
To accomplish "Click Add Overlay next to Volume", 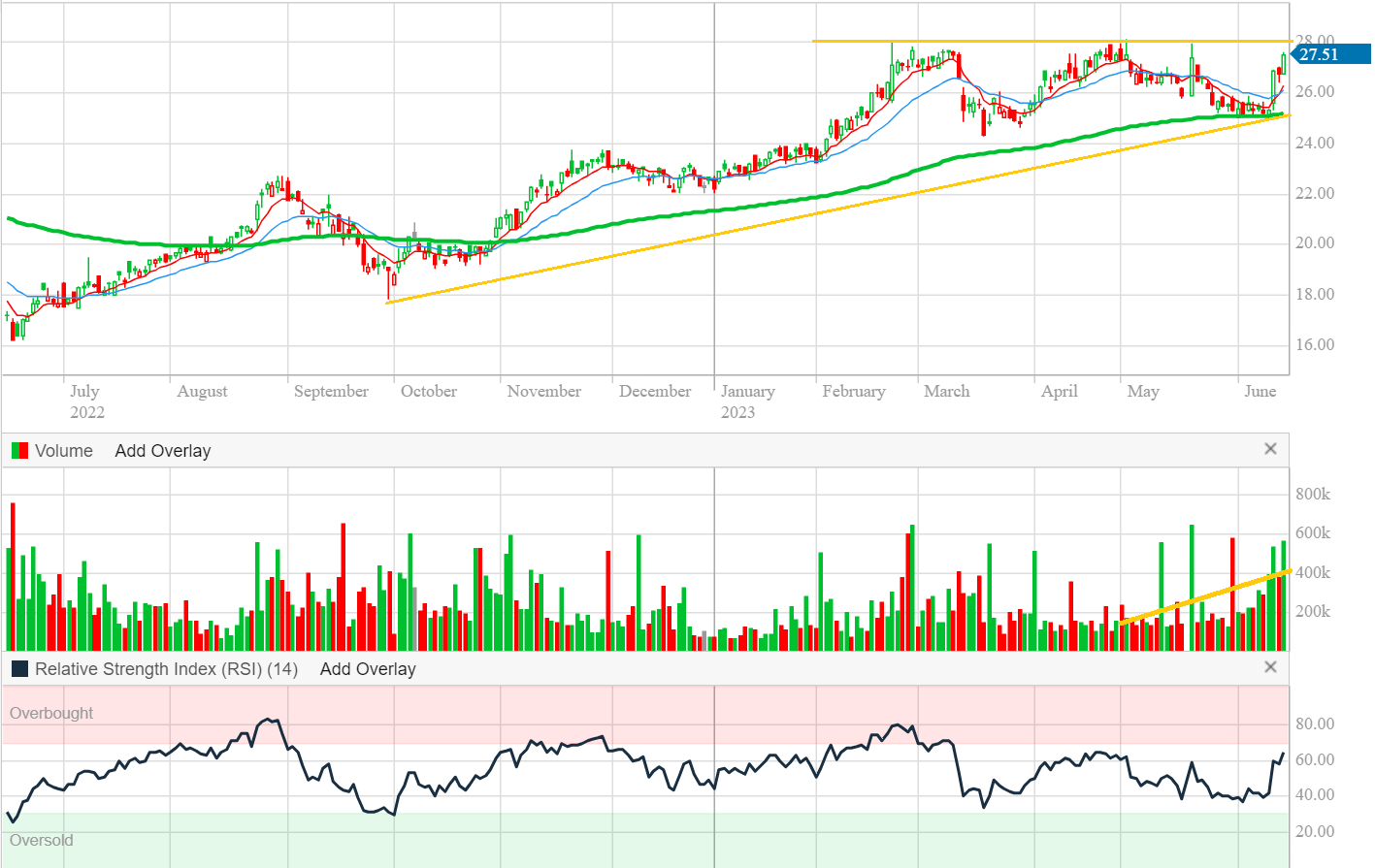I will pos(162,451).
